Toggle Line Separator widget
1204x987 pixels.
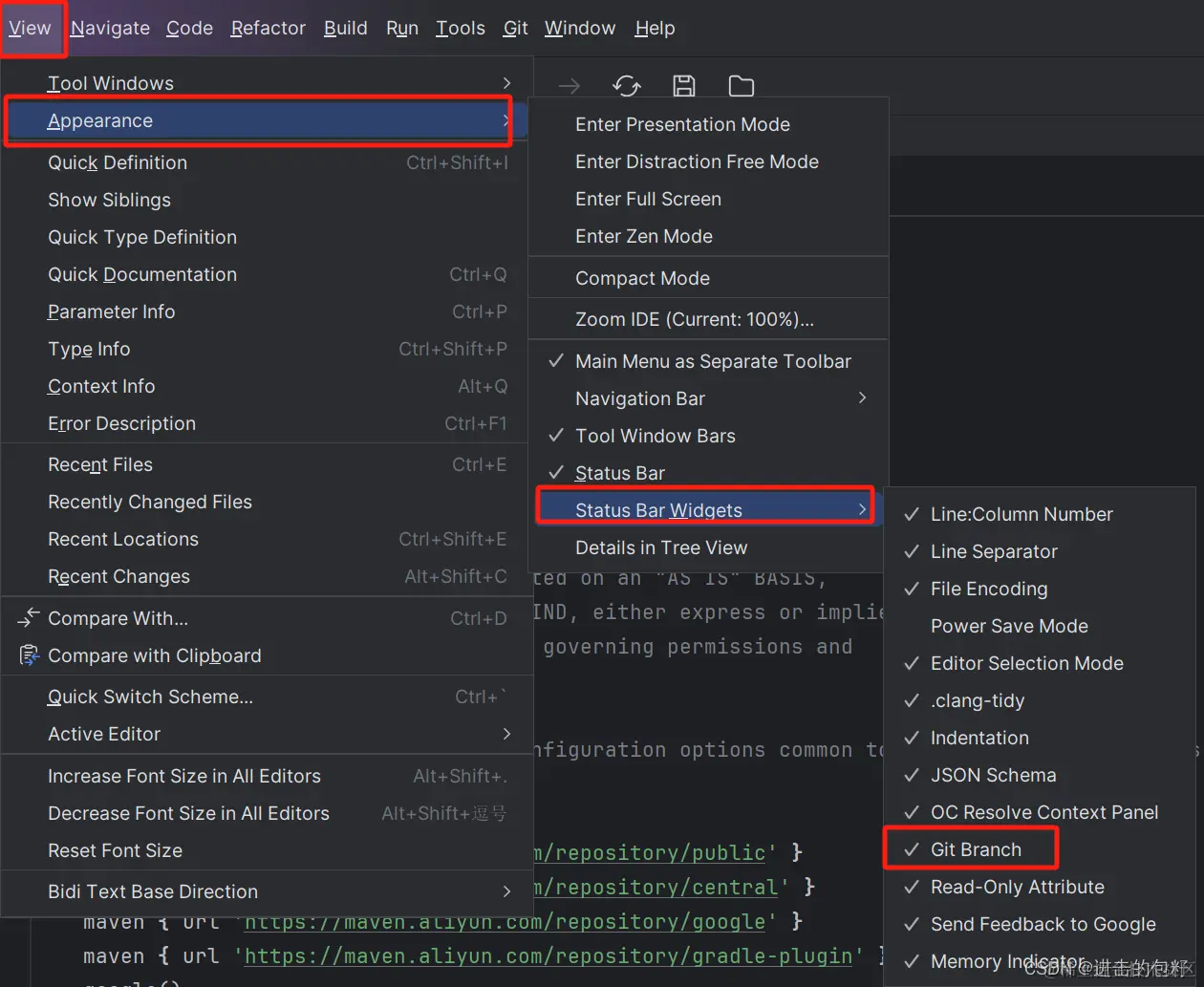point(1040,551)
